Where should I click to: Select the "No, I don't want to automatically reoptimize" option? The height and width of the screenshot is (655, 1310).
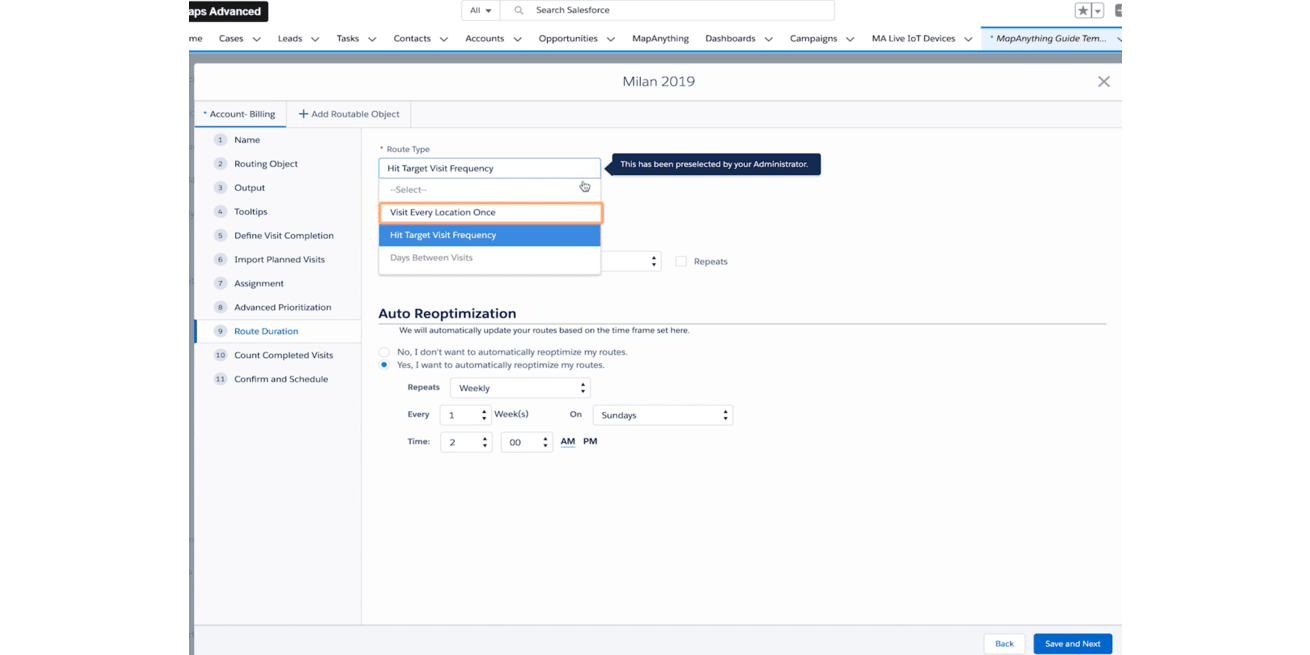tap(384, 352)
